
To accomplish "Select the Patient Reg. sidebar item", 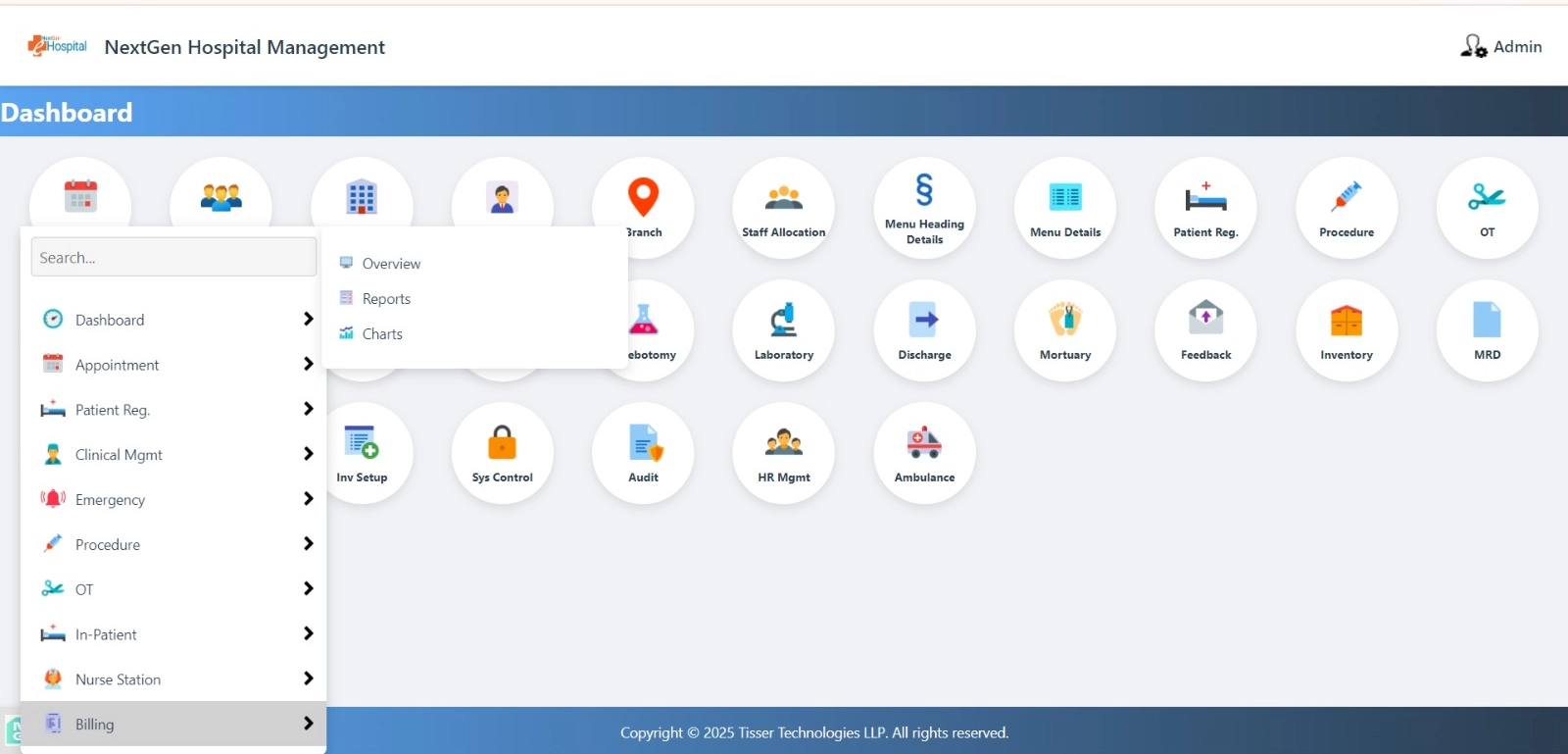I will click(x=173, y=410).
